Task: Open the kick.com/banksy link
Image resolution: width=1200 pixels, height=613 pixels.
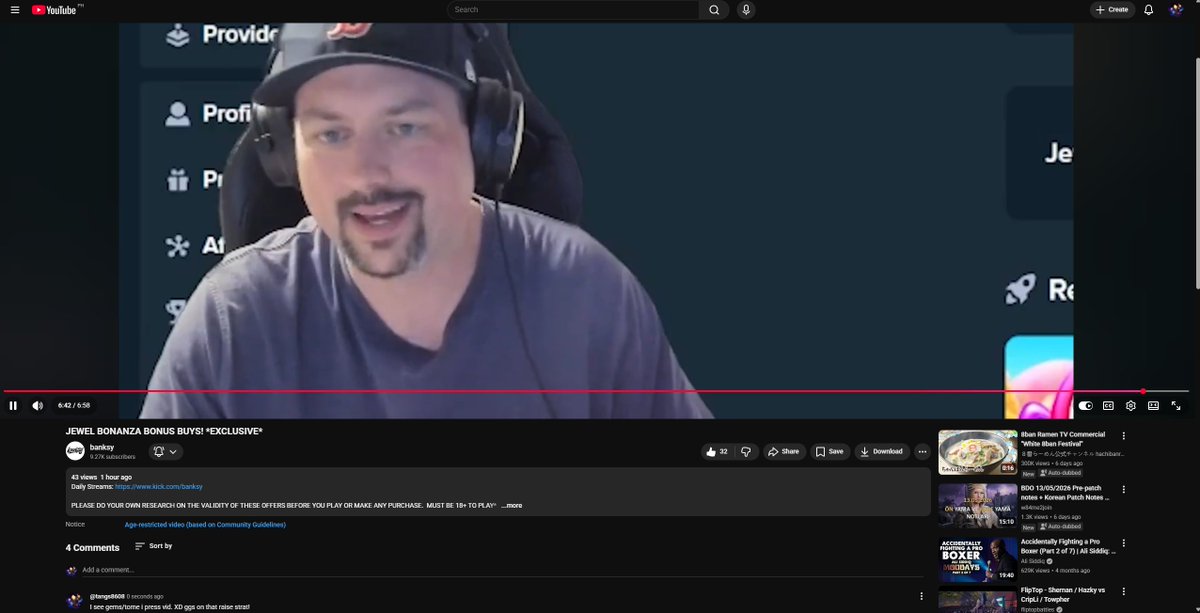Action: [x=159, y=487]
